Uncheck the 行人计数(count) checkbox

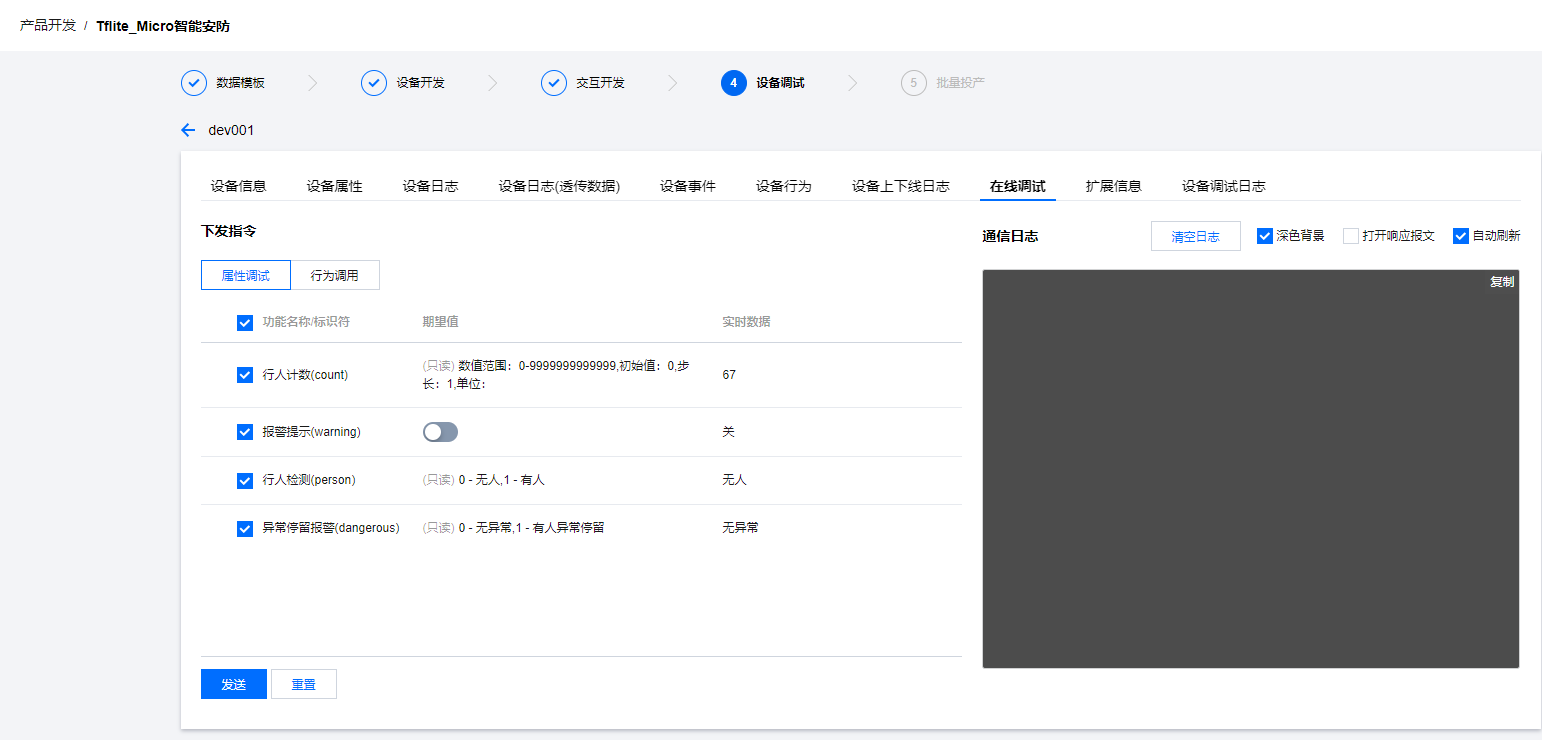[245, 375]
